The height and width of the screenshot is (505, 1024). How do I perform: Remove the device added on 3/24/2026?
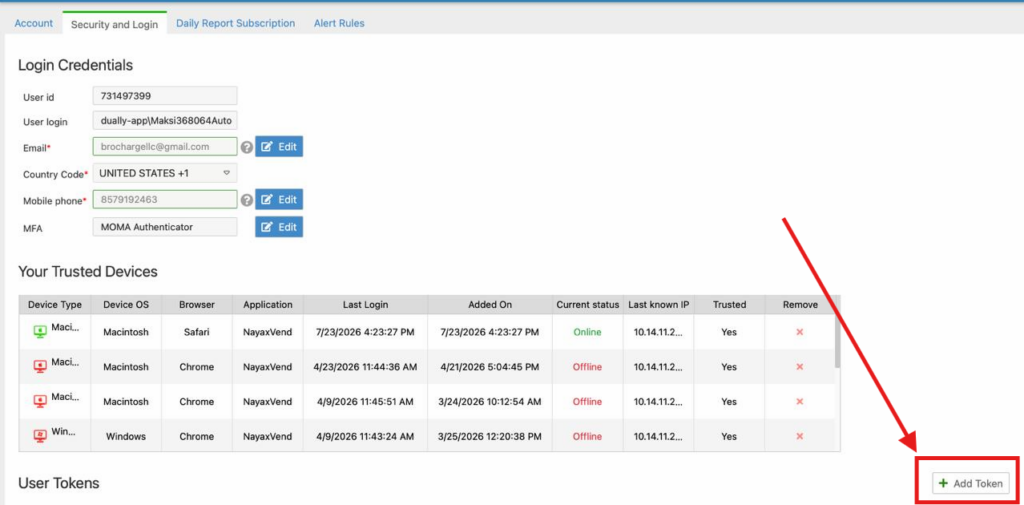coord(799,402)
